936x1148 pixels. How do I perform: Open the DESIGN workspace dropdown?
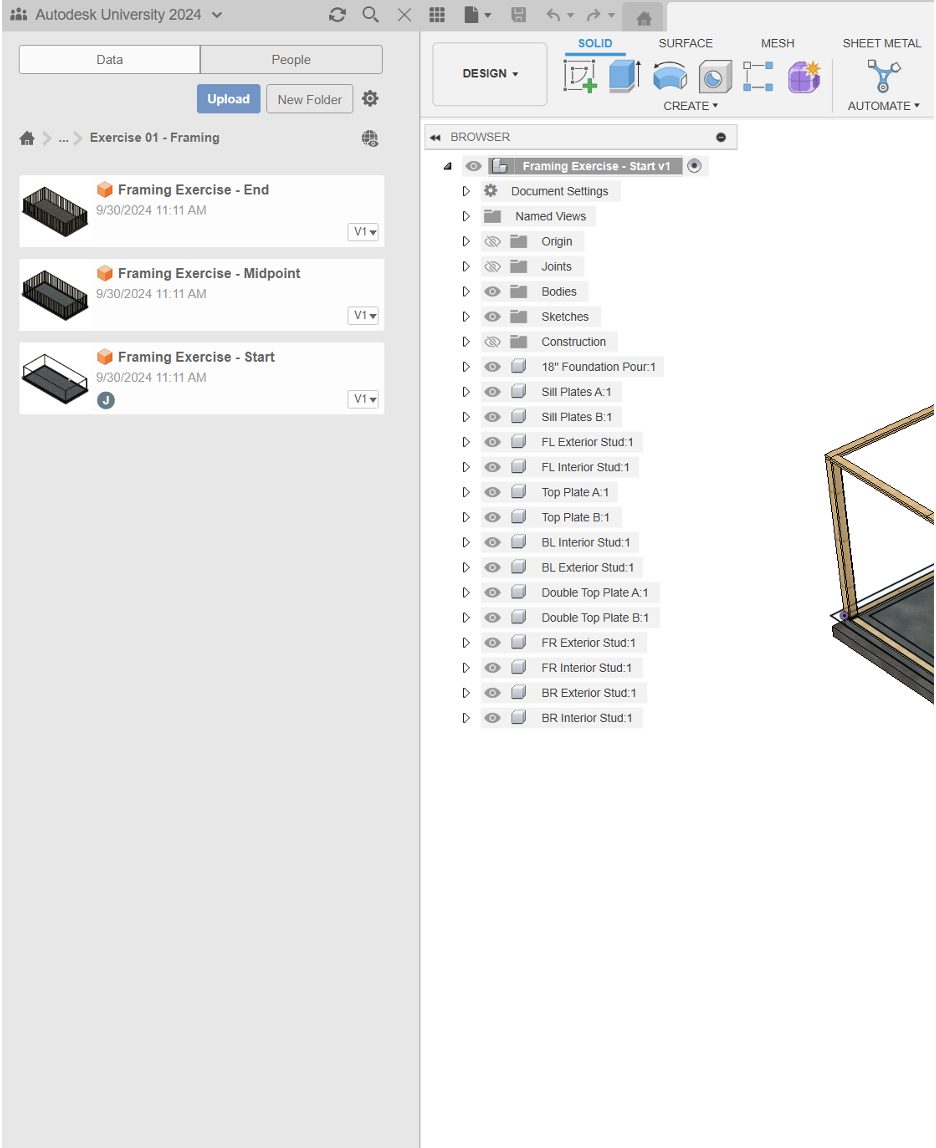(488, 73)
